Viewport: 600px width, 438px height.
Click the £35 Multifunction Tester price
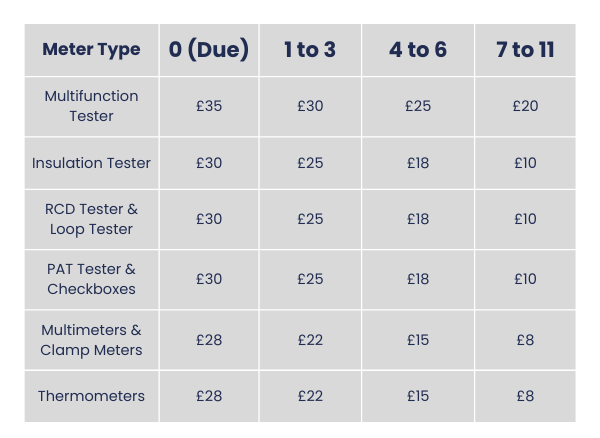click(209, 106)
